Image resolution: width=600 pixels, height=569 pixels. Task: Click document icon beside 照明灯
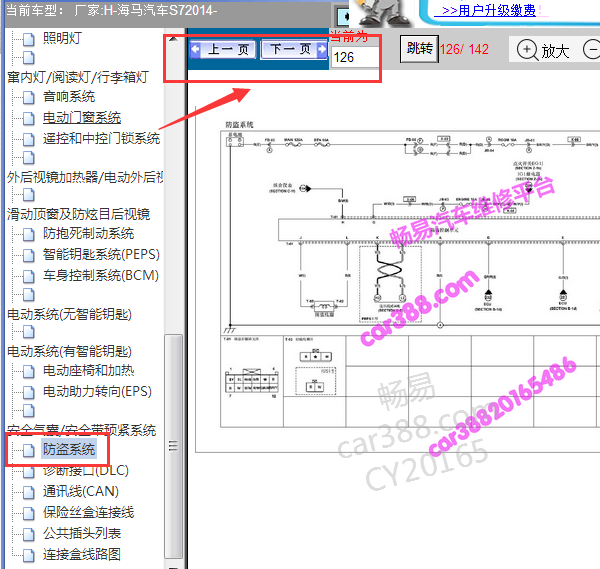click(x=28, y=39)
